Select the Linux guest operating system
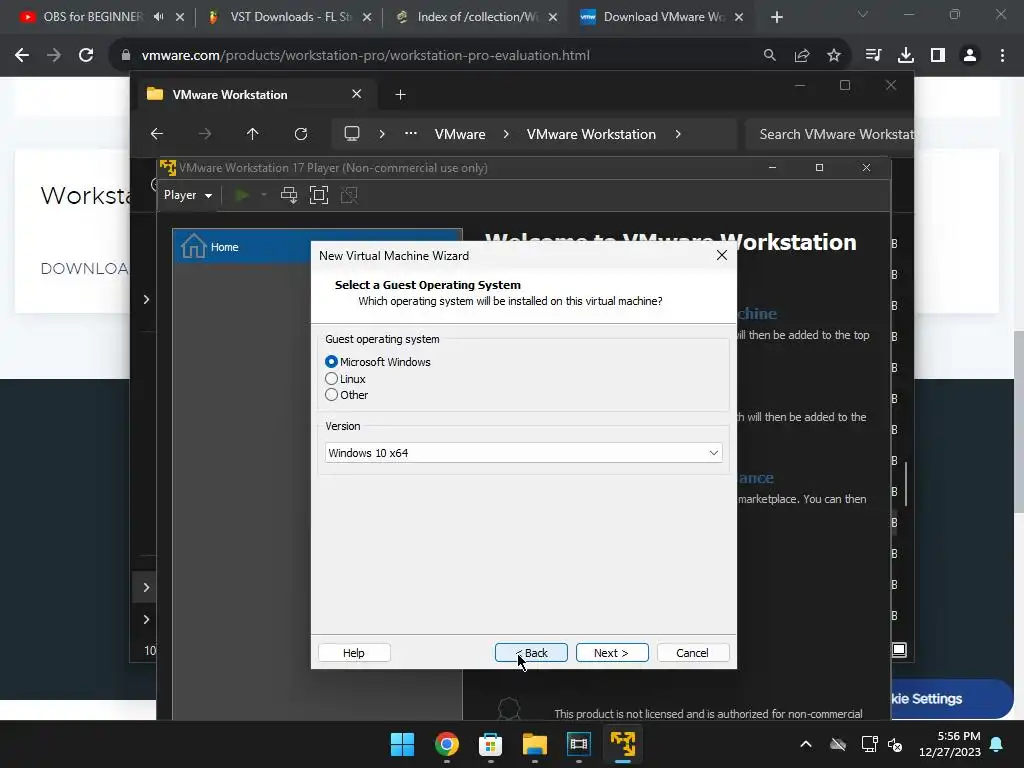The height and width of the screenshot is (768, 1024). [332, 379]
